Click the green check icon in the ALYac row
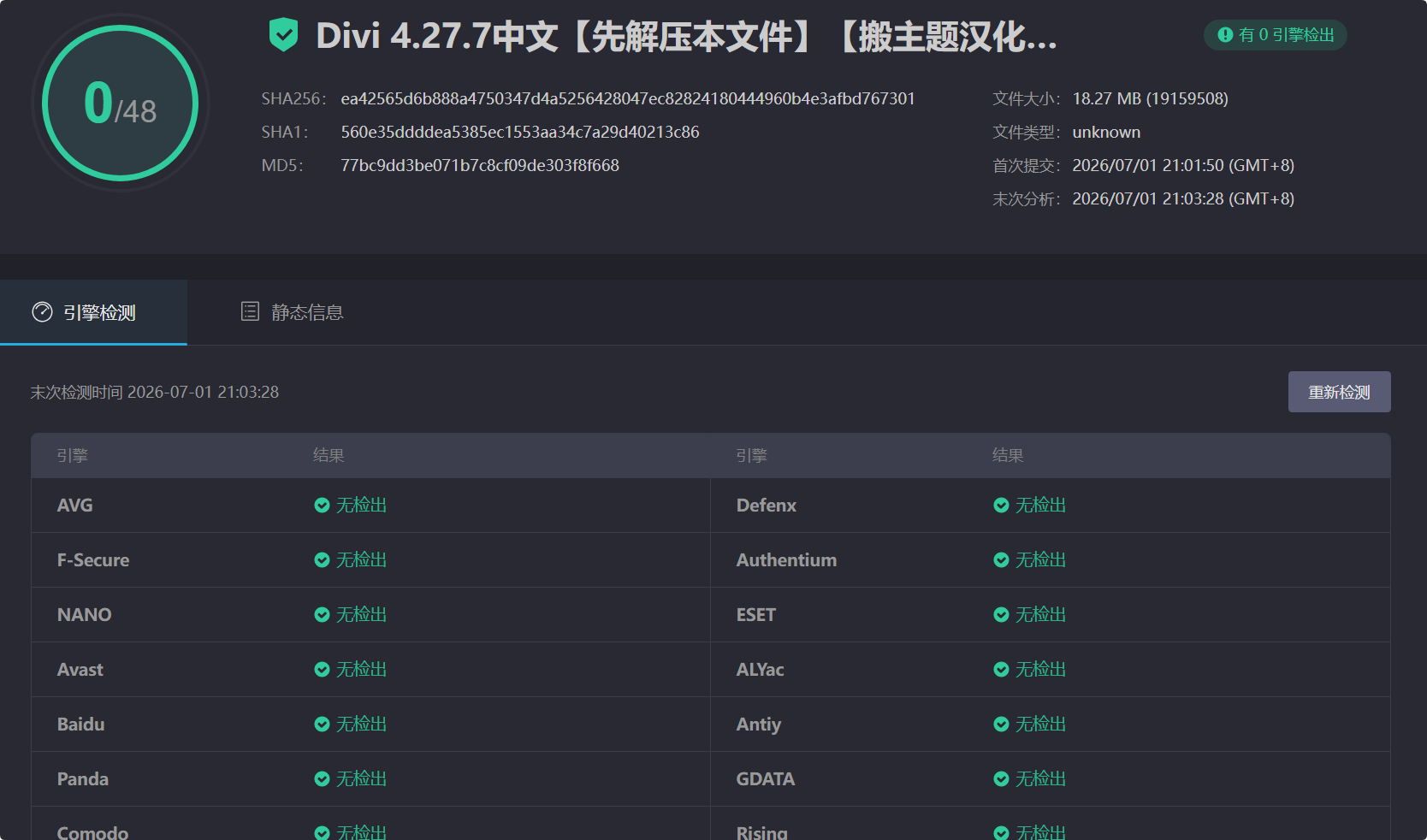The width and height of the screenshot is (1427, 840). (x=1001, y=670)
